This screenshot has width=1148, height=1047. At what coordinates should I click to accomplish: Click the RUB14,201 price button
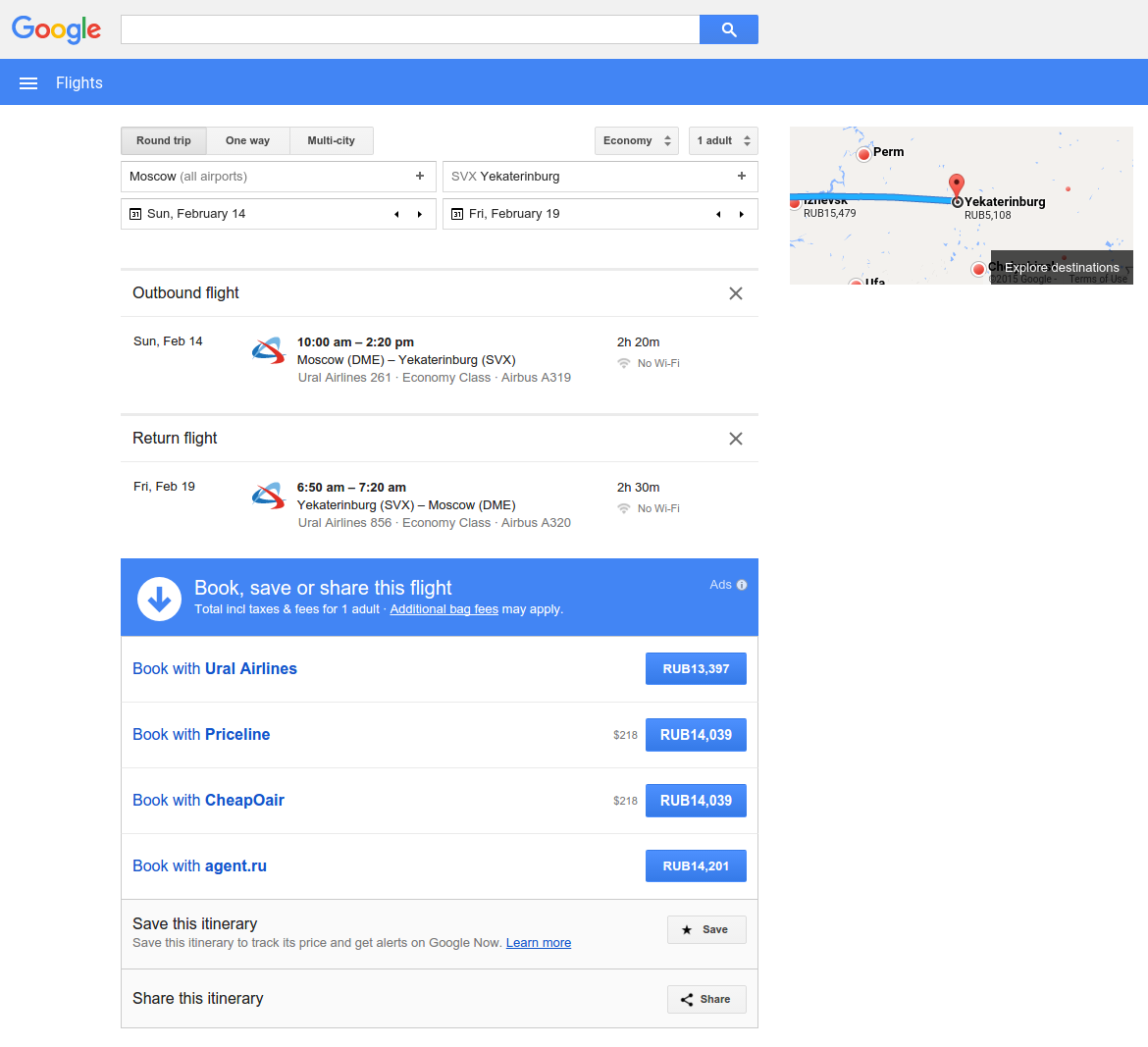696,866
